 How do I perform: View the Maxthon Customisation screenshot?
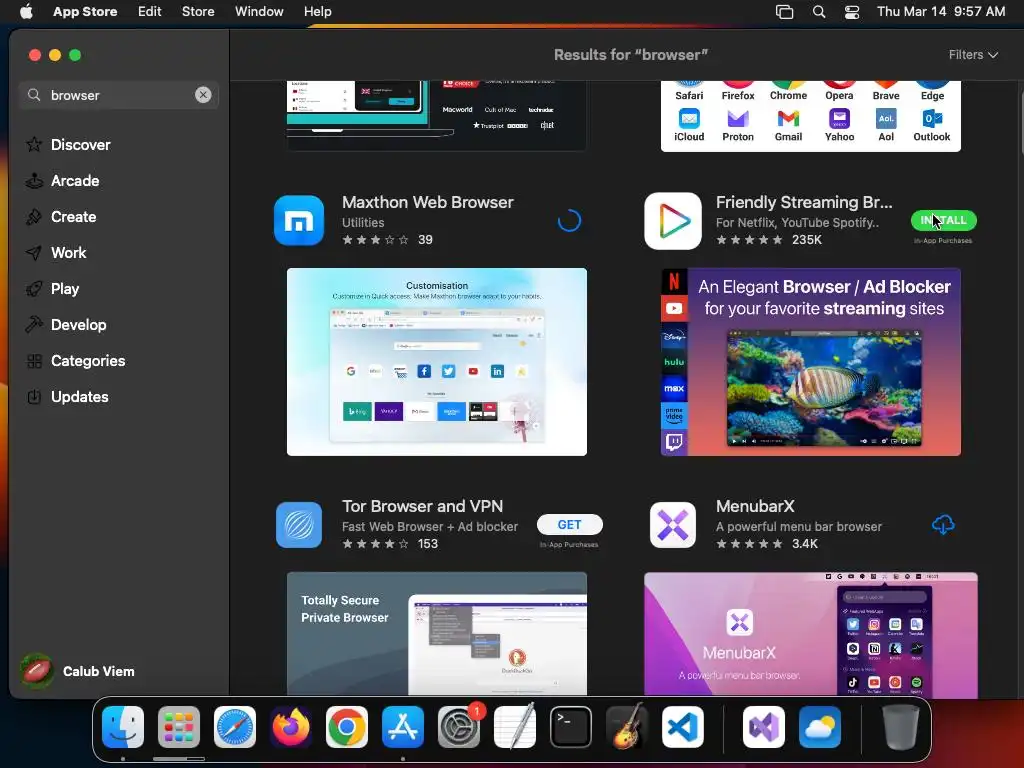coord(437,362)
